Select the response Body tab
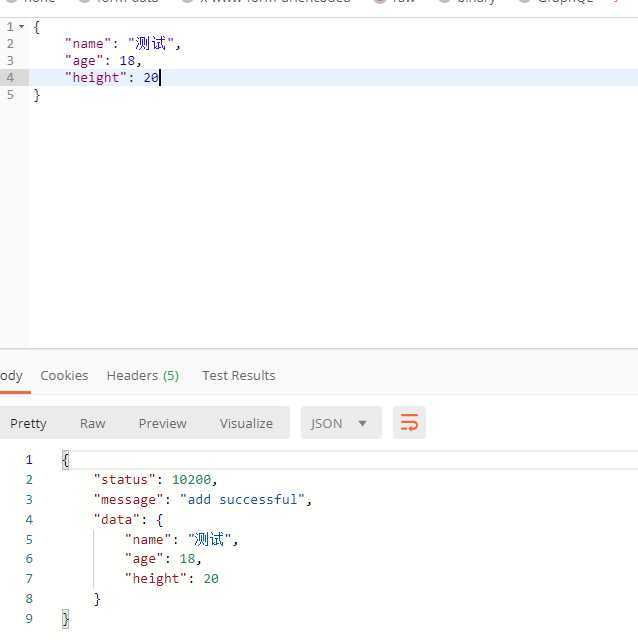 11,375
